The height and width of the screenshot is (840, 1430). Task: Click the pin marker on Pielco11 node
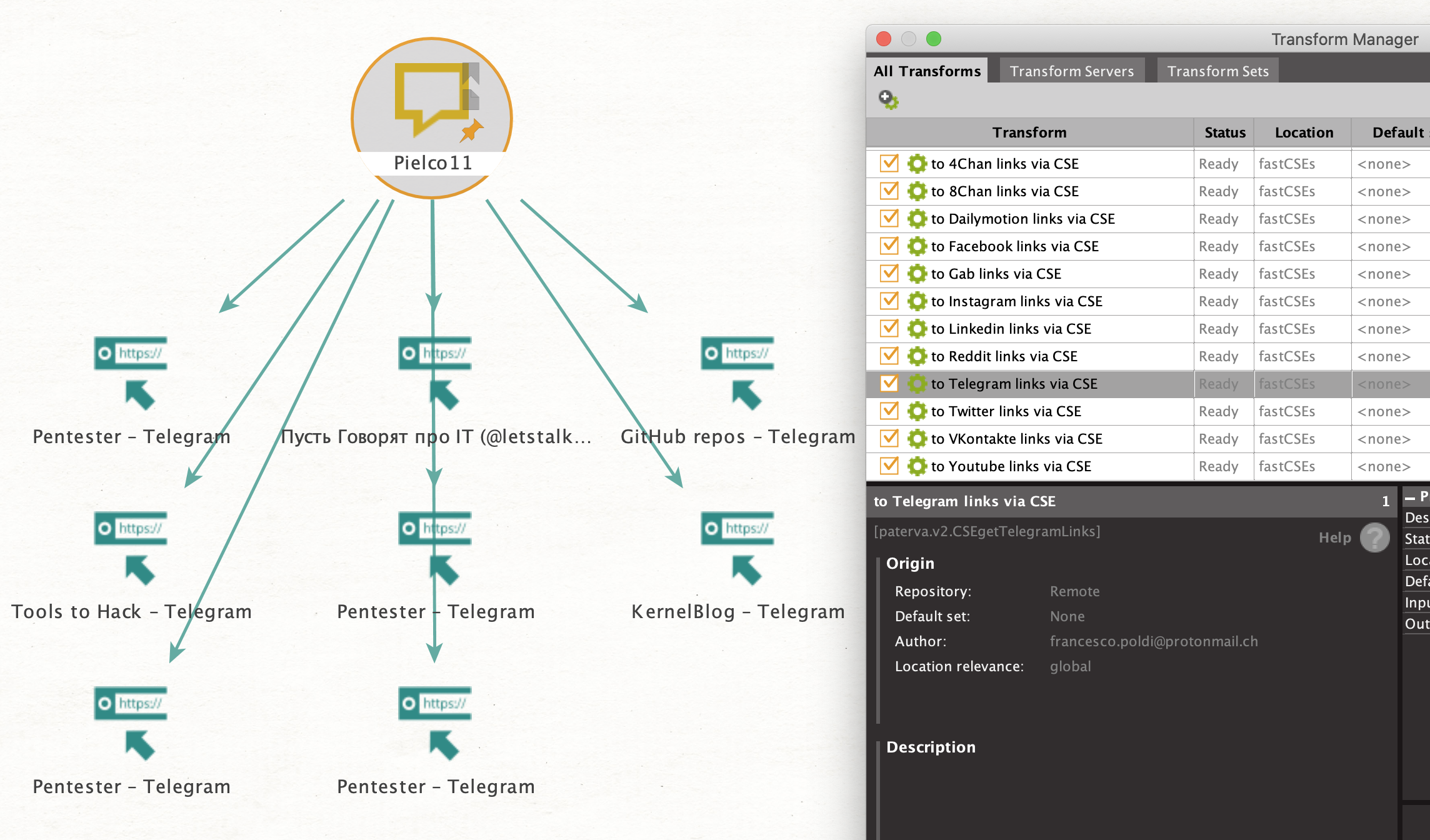click(472, 130)
